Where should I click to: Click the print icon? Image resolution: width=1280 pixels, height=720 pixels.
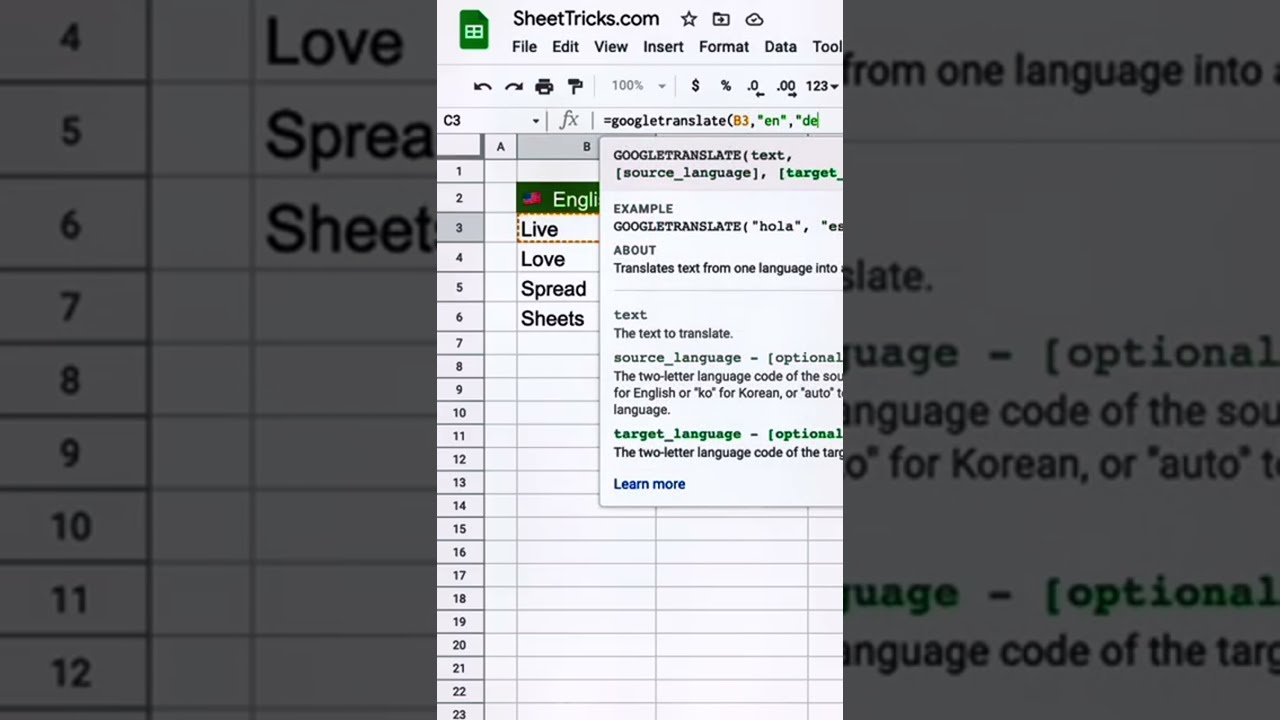coord(544,87)
